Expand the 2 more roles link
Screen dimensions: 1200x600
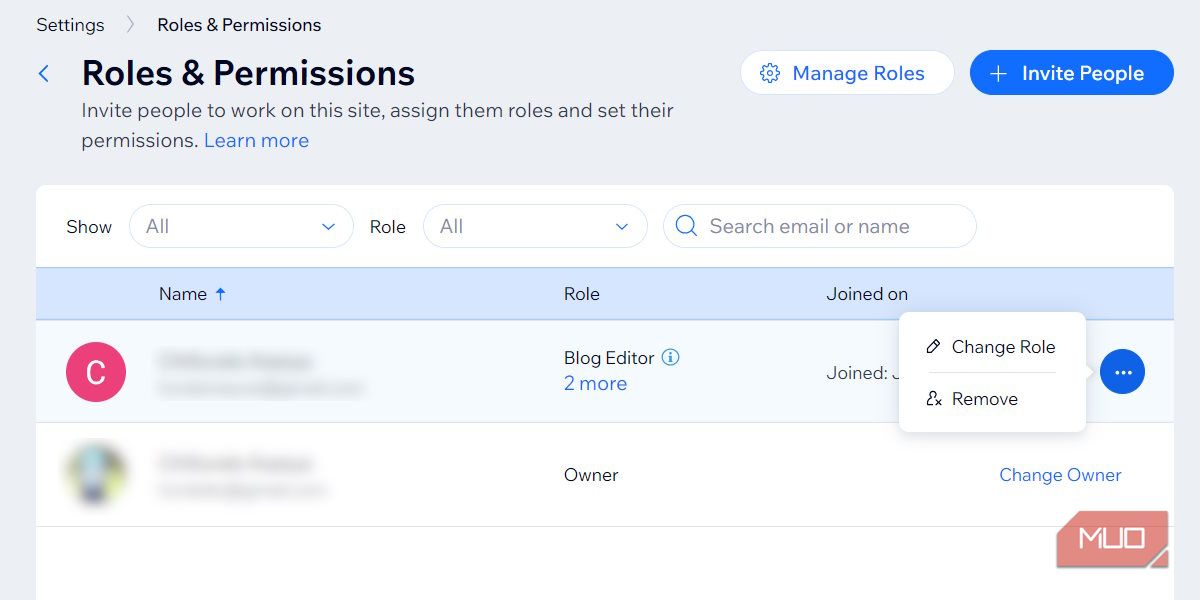click(x=595, y=383)
